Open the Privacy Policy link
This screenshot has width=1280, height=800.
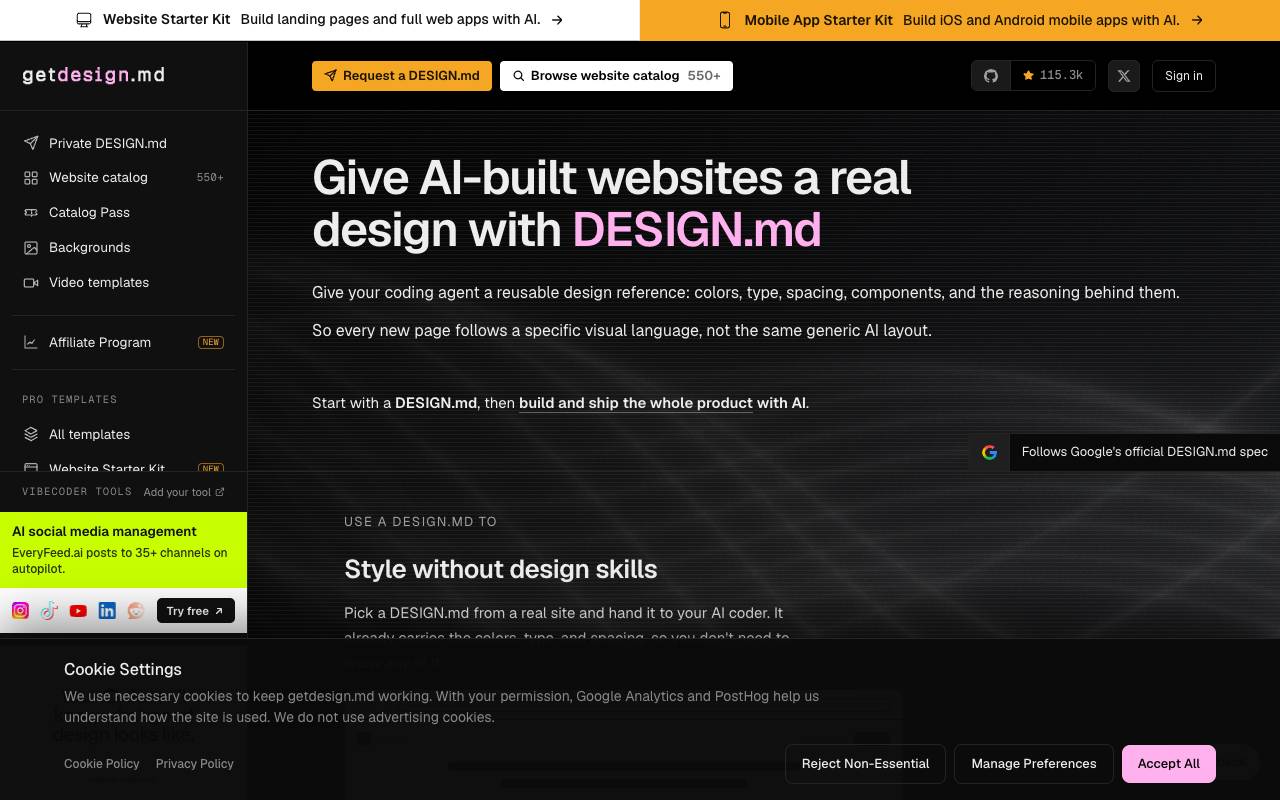tap(195, 764)
